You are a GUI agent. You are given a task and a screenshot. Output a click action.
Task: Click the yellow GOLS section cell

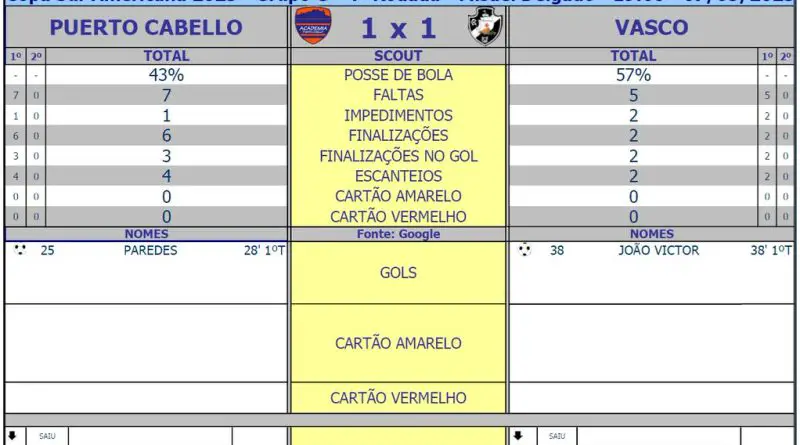(398, 273)
